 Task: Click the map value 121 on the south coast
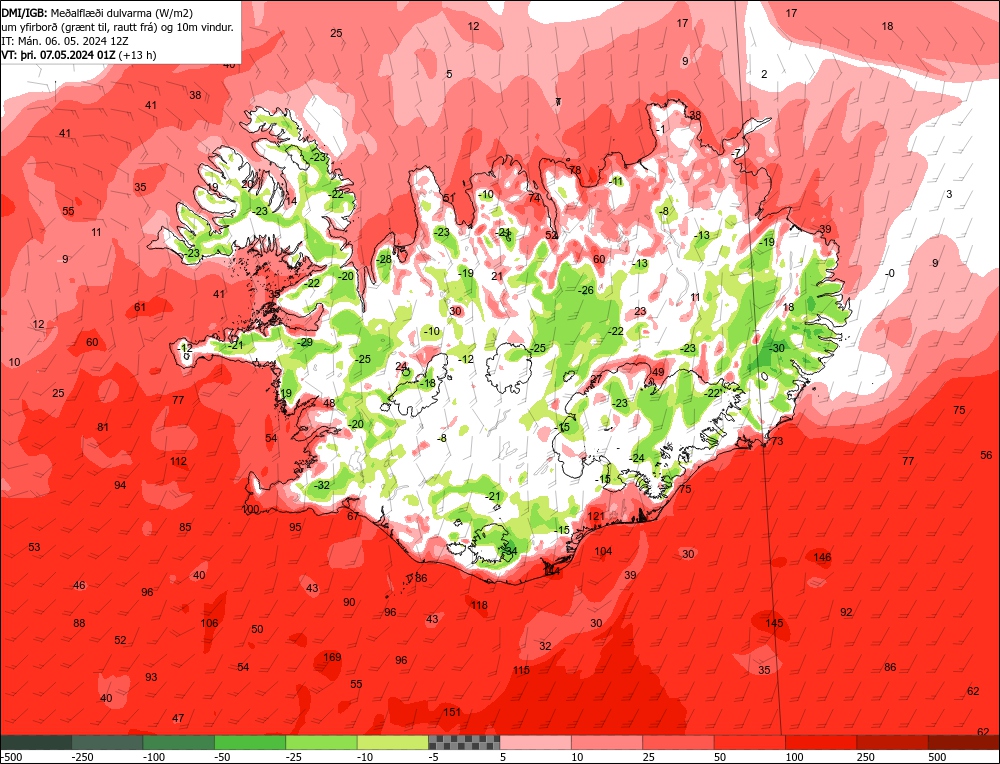[x=596, y=516]
